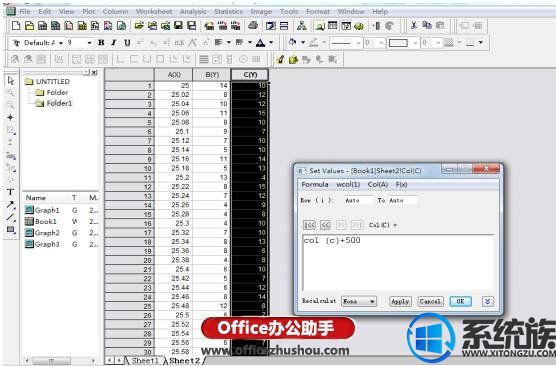Image resolution: width=556 pixels, height=366 pixels.
Task: Select the UNTITLED project root folder
Action: click(48, 82)
